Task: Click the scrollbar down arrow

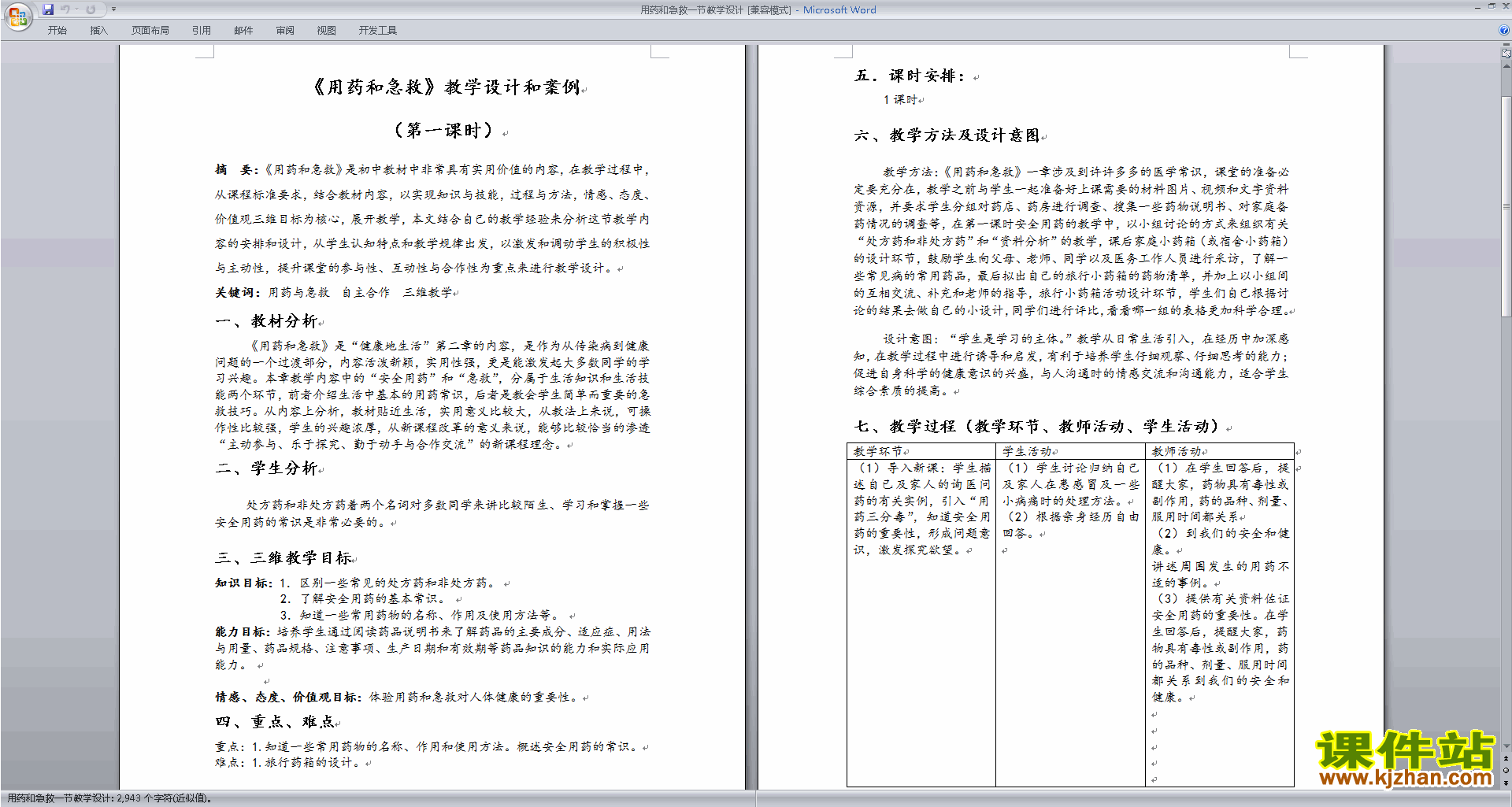Action: click(1506, 746)
